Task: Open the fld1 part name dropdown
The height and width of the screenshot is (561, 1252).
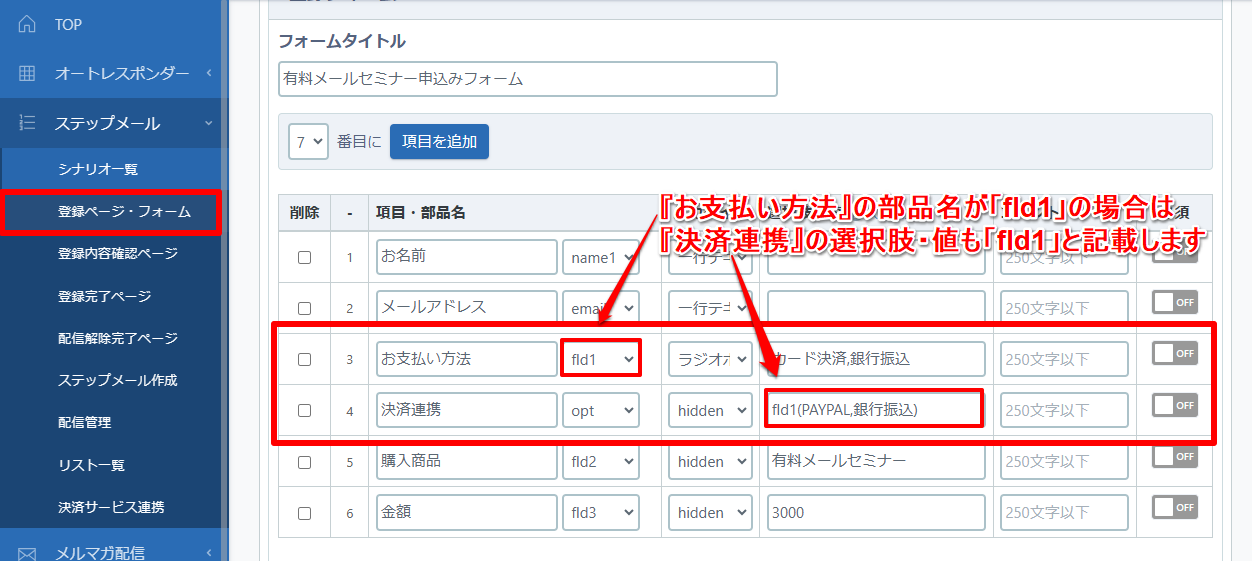Action: (600, 358)
